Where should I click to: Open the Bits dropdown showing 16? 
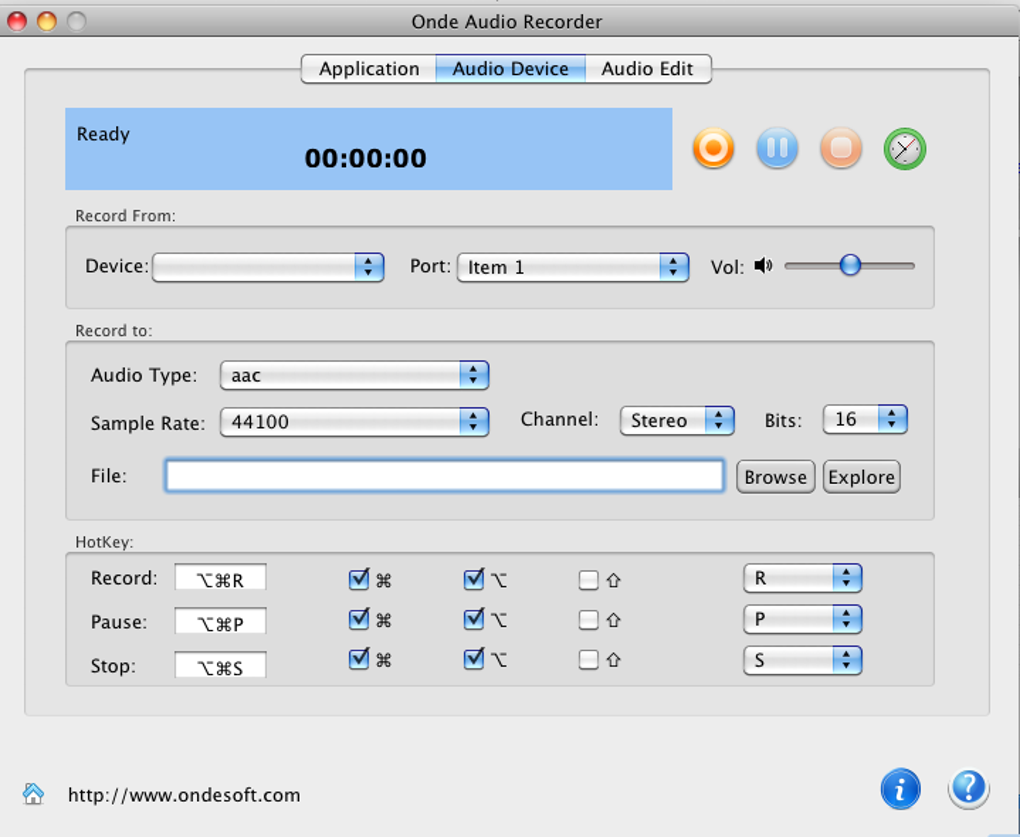pyautogui.click(x=865, y=419)
